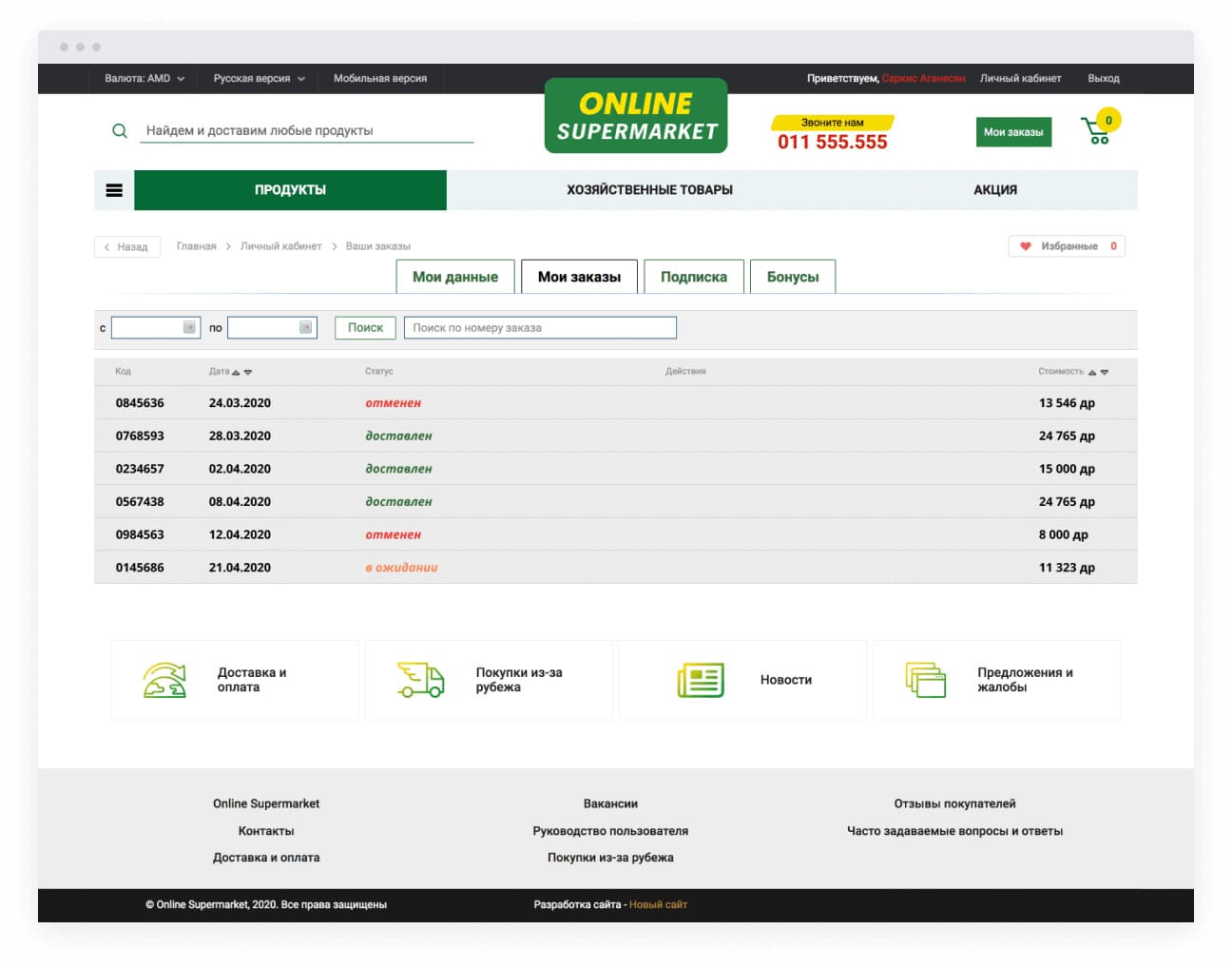Click the product search input field
Image resolution: width=1232 pixels, height=968 pixels.
[x=307, y=131]
